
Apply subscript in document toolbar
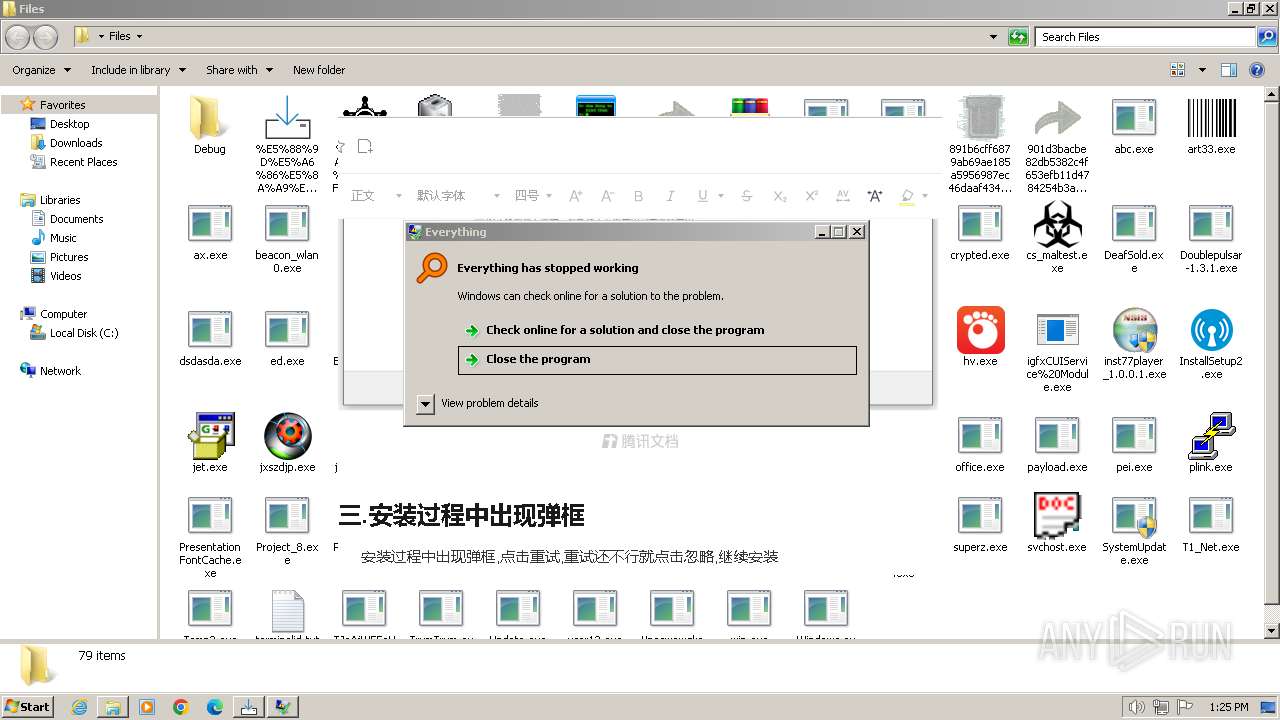coord(780,196)
